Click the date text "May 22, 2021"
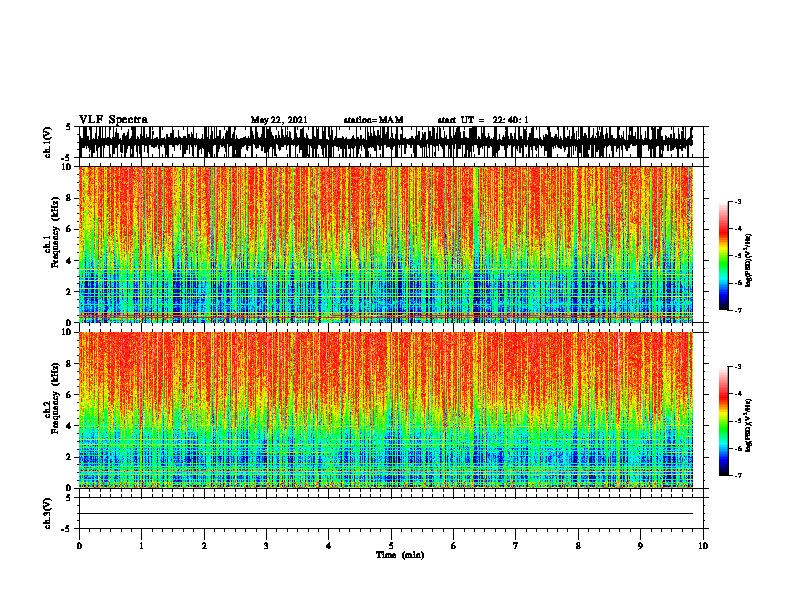Image resolution: width=792 pixels, height=612 pixels. 279,120
